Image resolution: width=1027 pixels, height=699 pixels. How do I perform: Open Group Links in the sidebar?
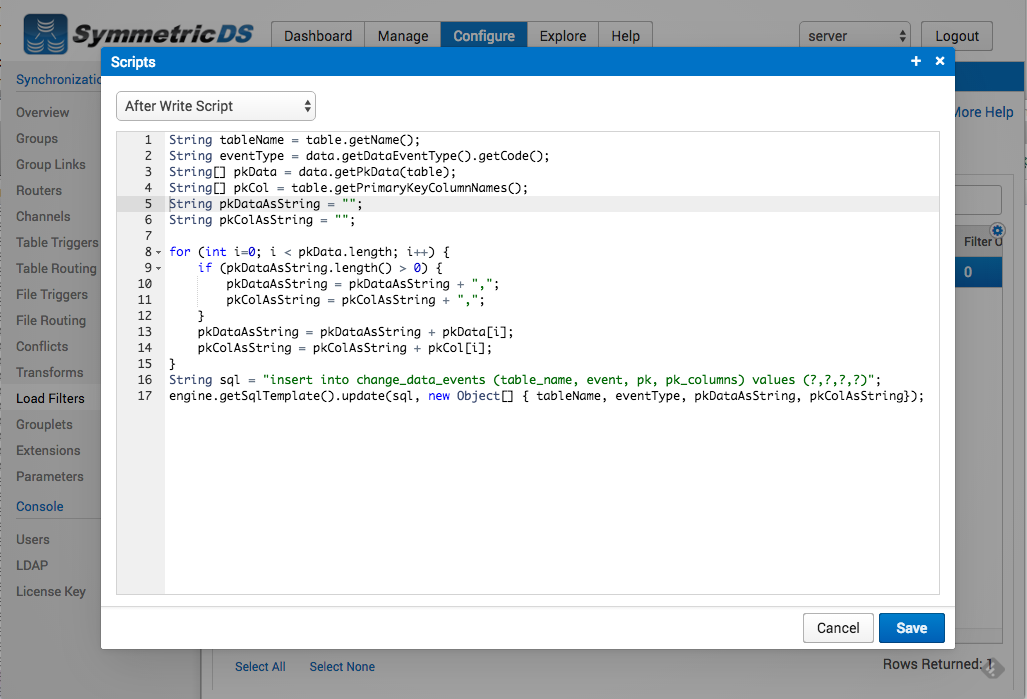pos(51,164)
